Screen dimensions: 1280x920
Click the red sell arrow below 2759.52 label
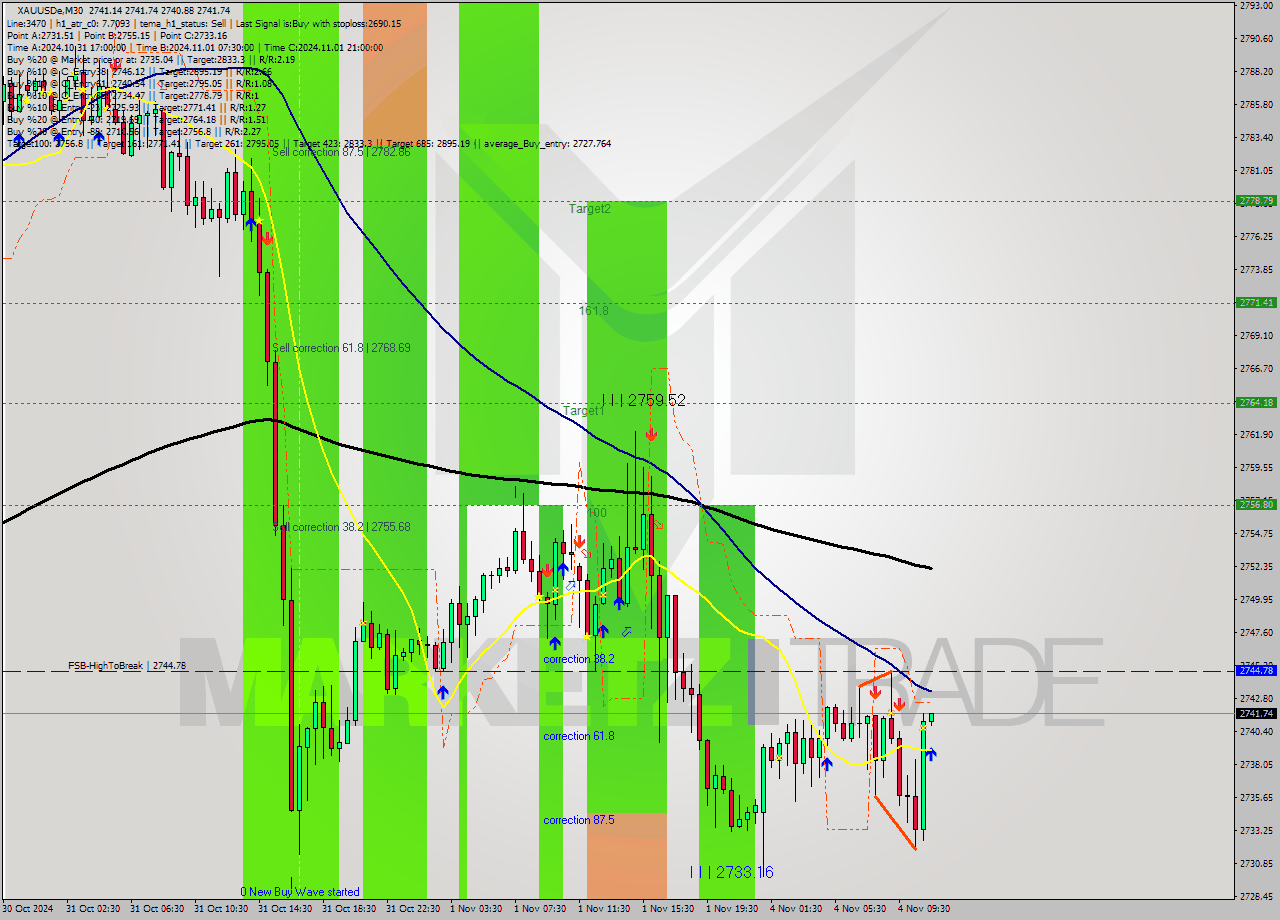pos(651,434)
